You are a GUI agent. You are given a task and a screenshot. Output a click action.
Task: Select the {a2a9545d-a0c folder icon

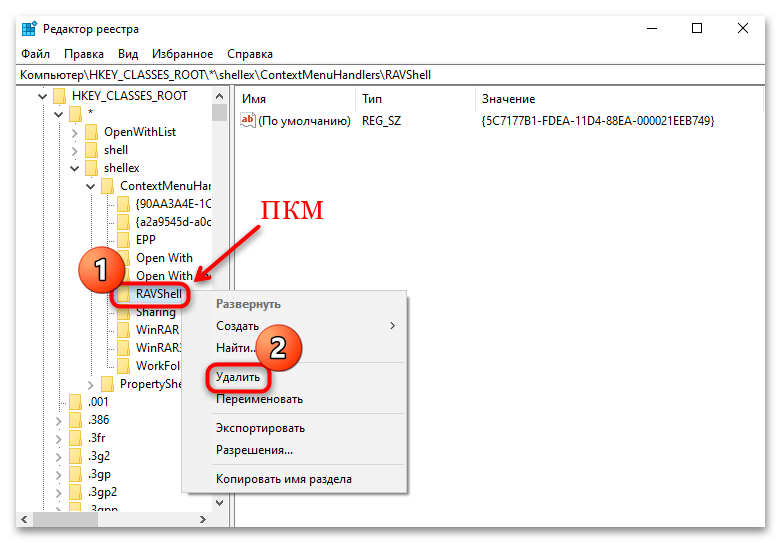tap(123, 222)
